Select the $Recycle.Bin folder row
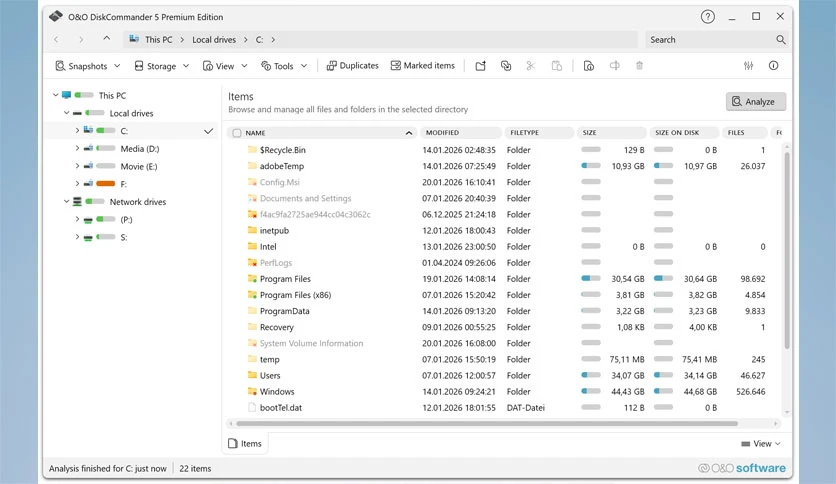 pyautogui.click(x=504, y=150)
